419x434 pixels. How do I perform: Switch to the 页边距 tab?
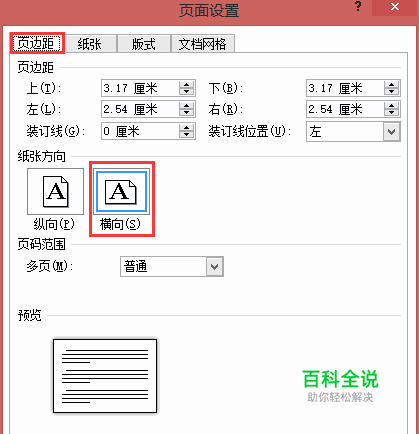pyautogui.click(x=36, y=44)
